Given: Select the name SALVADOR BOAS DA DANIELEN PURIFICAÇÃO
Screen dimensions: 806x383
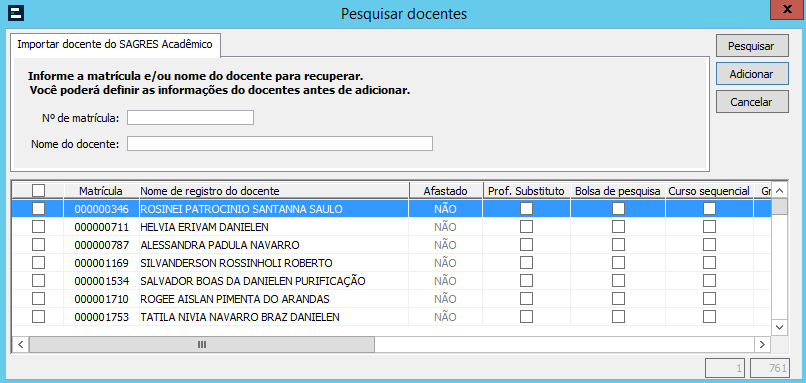Looking at the screenshot, I should (253, 281).
